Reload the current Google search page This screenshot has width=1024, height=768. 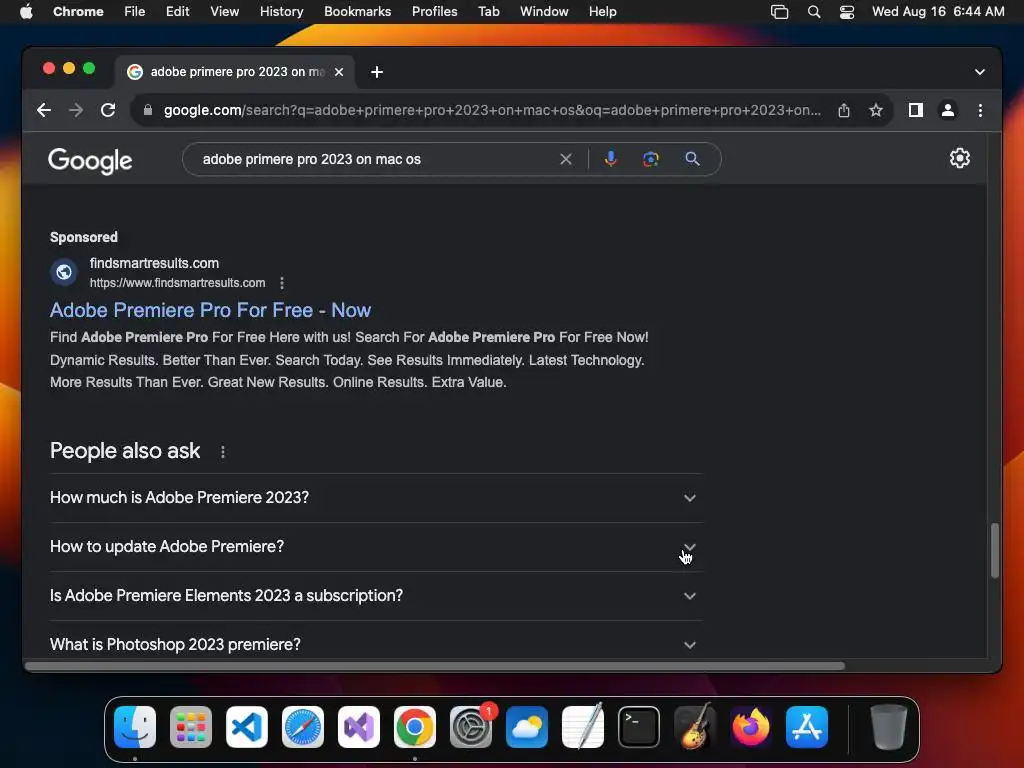point(108,110)
